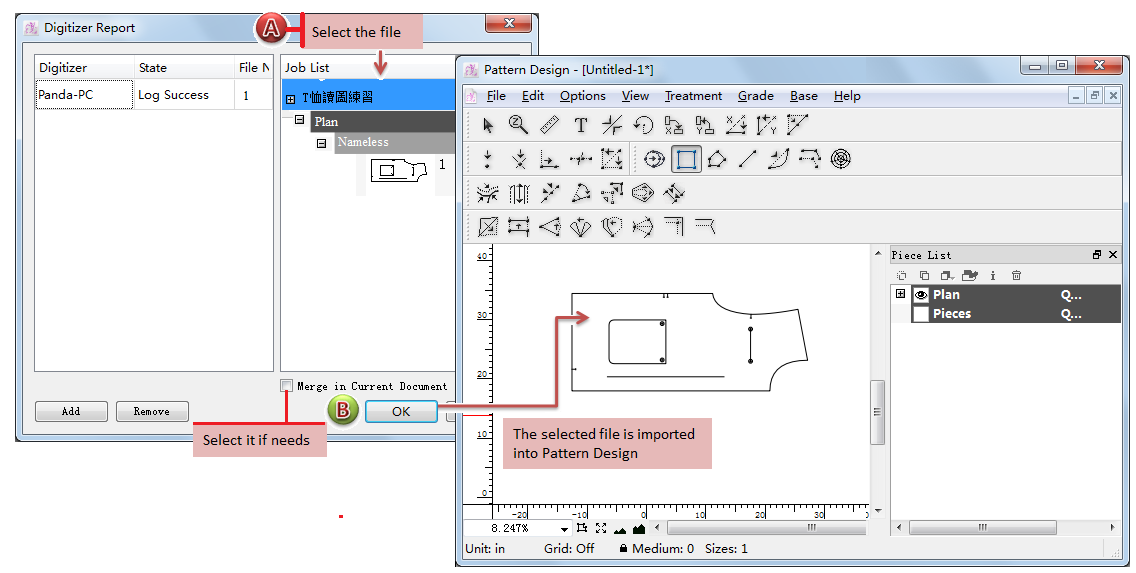Image resolution: width=1136 pixels, height=573 pixels.
Task: Collapse the Nameless node in Job List
Action: (322, 143)
